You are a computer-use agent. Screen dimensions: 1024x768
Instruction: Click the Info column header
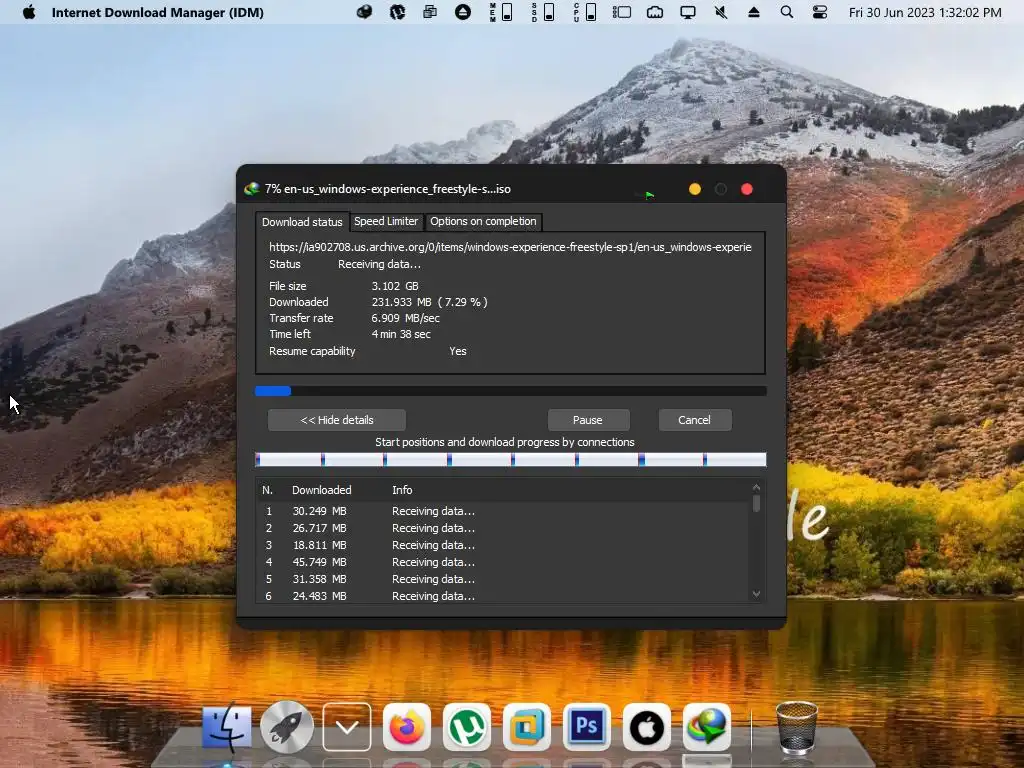[x=402, y=490]
